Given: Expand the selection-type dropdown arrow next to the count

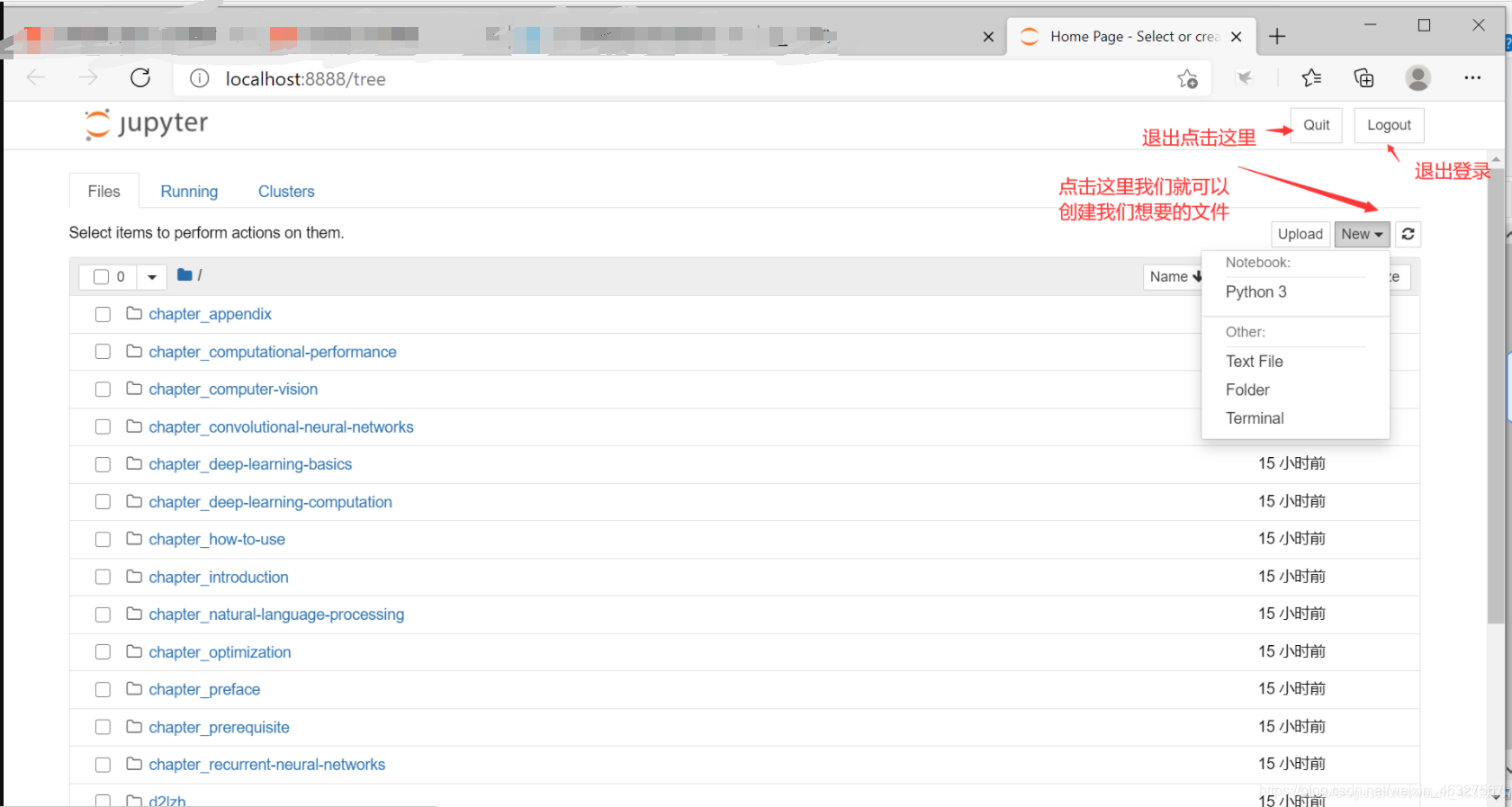Looking at the screenshot, I should pyautogui.click(x=152, y=277).
